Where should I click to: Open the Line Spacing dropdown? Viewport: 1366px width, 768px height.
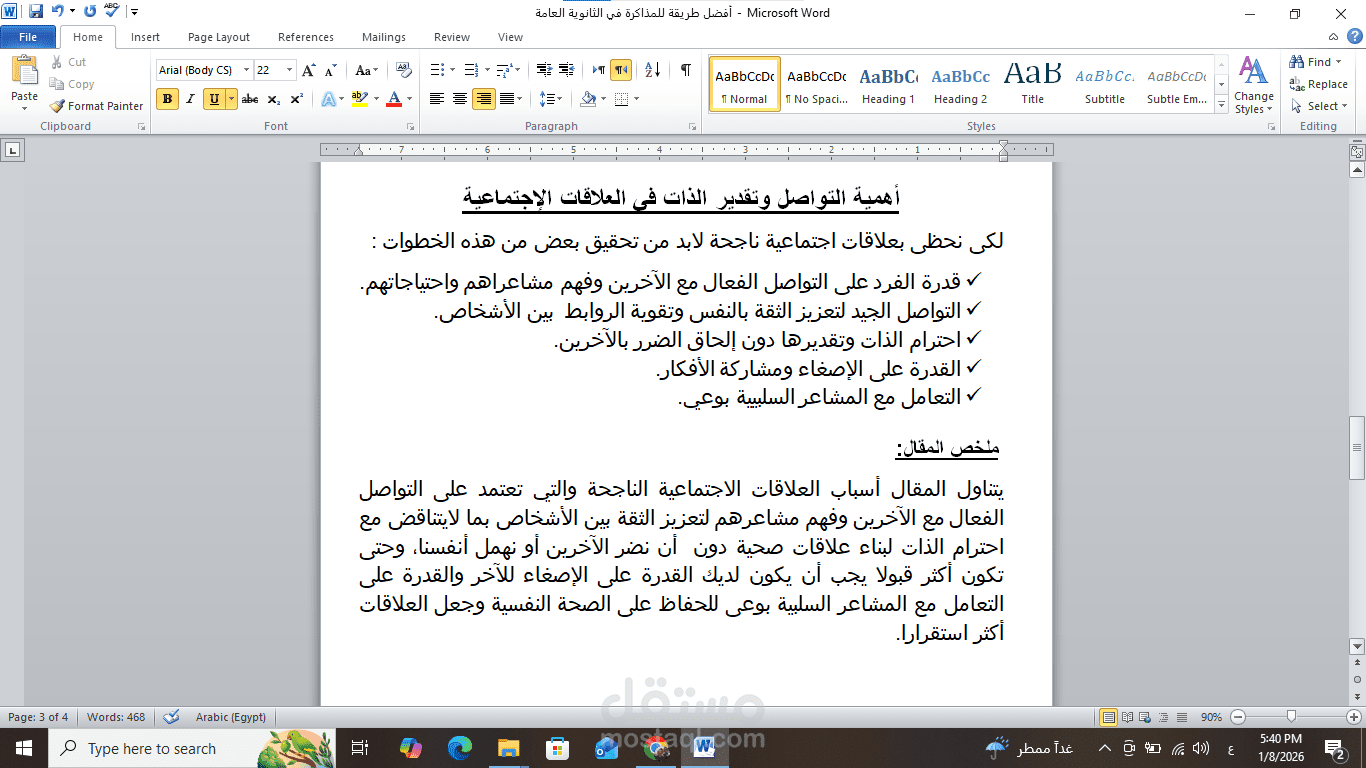[x=552, y=99]
